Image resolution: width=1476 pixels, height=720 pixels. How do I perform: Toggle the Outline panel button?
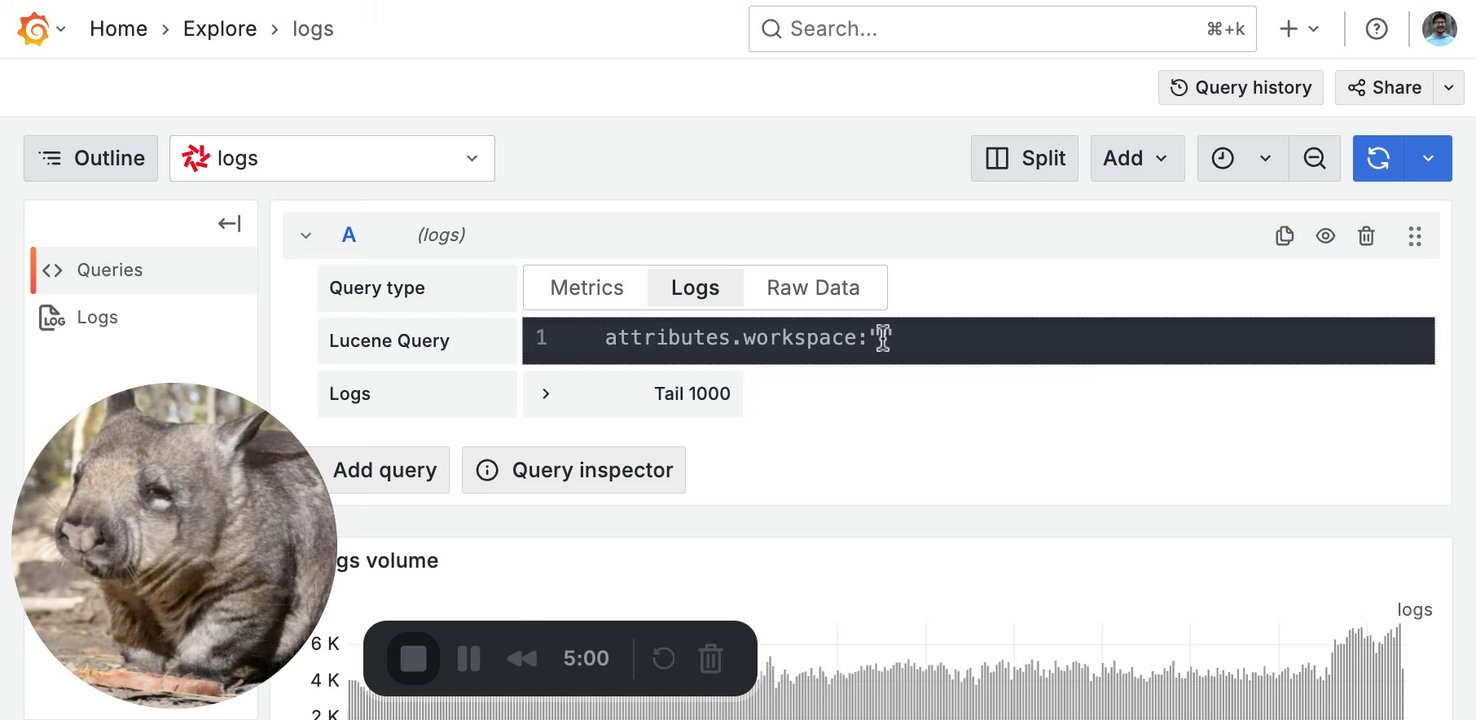coord(91,158)
